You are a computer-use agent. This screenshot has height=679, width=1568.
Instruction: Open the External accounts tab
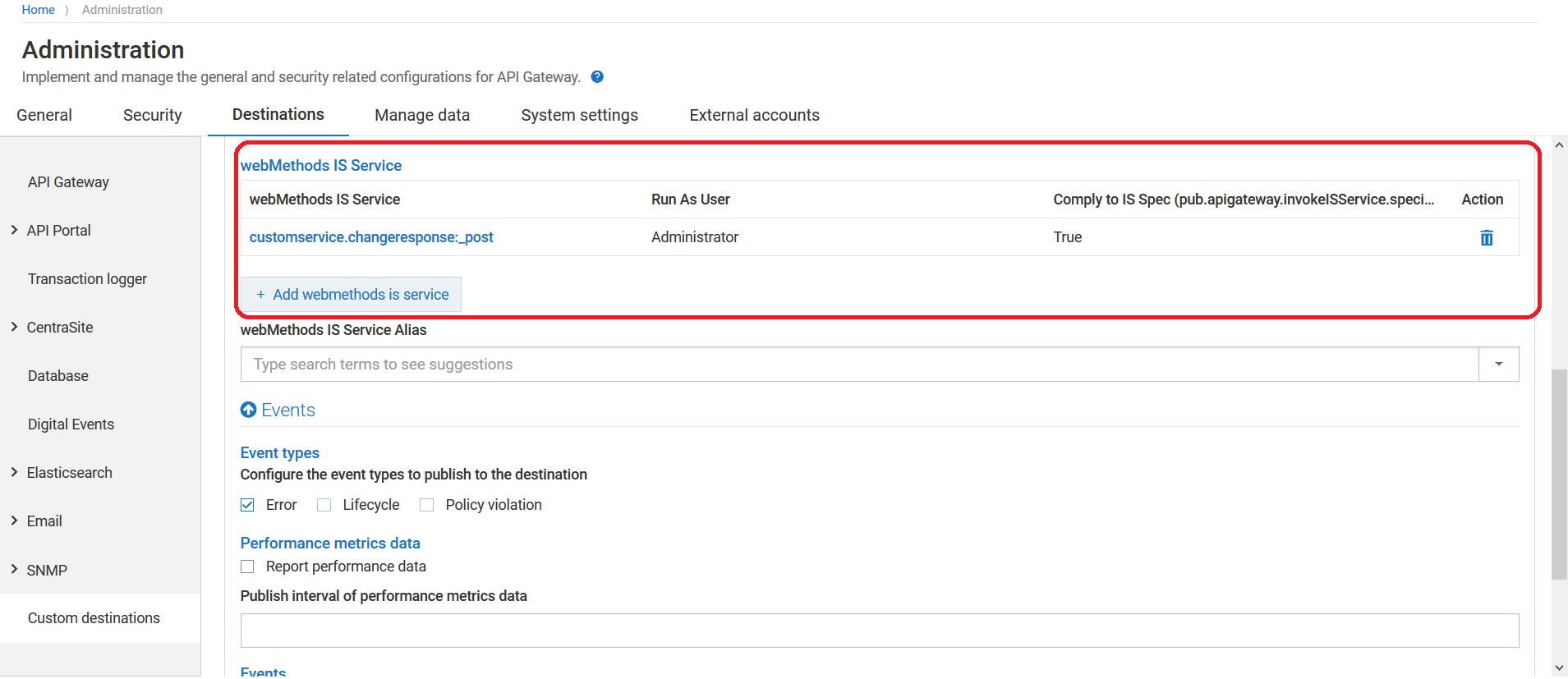tap(754, 115)
